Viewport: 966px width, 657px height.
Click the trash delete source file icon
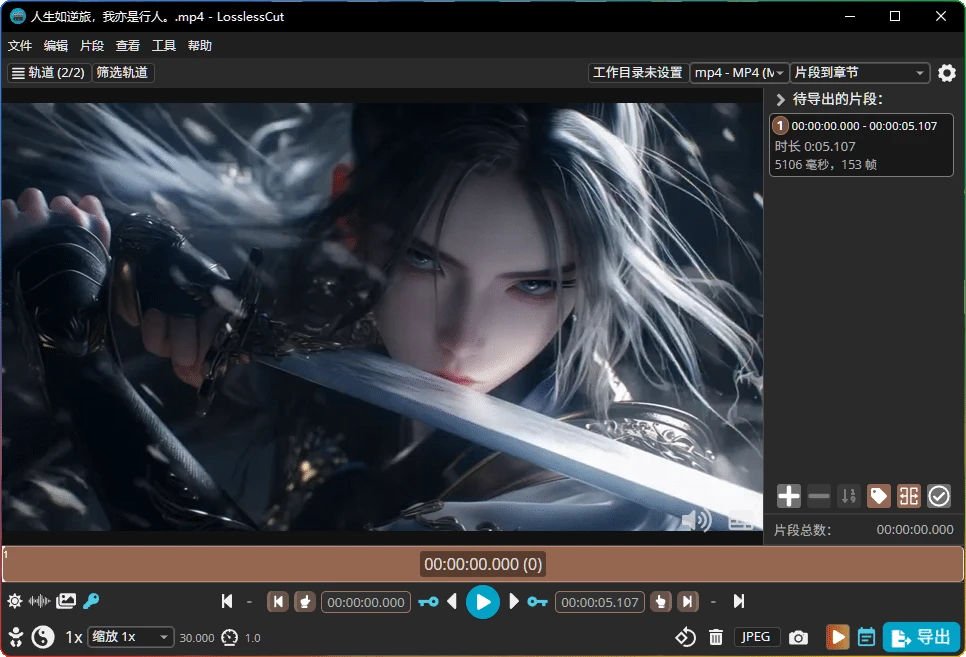(716, 637)
